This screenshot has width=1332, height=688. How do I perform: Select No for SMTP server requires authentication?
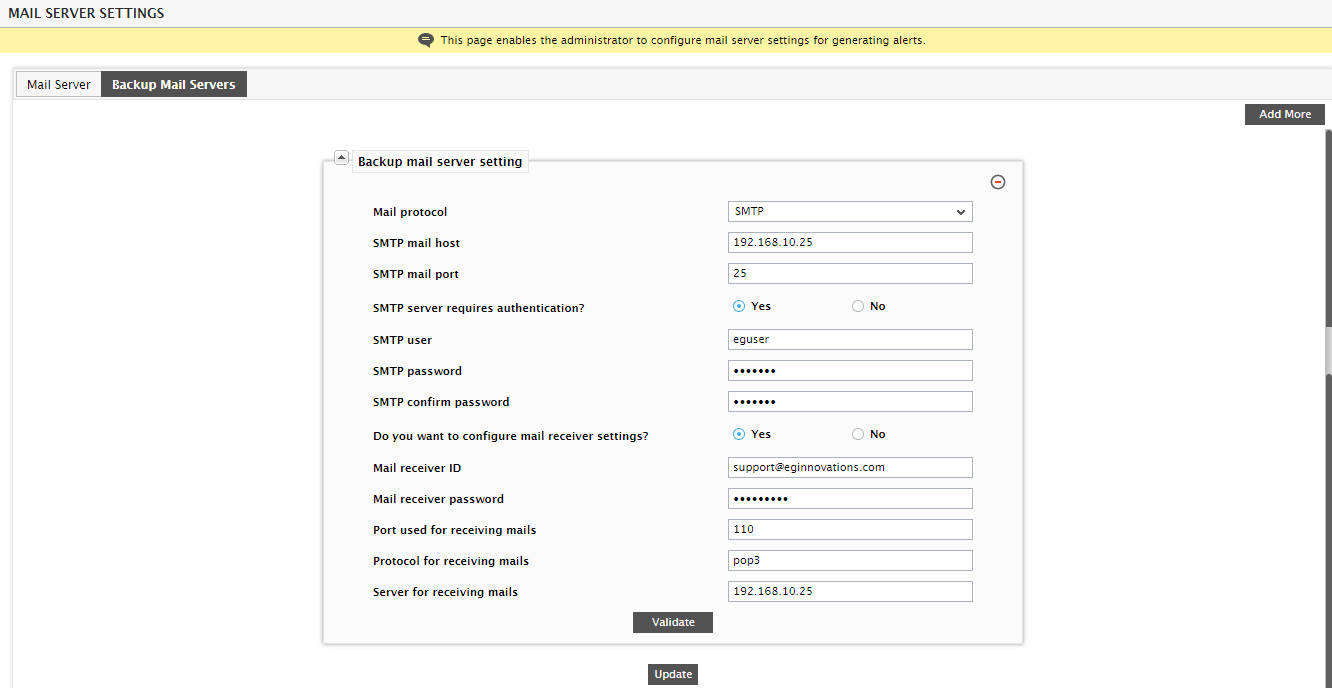(x=858, y=306)
